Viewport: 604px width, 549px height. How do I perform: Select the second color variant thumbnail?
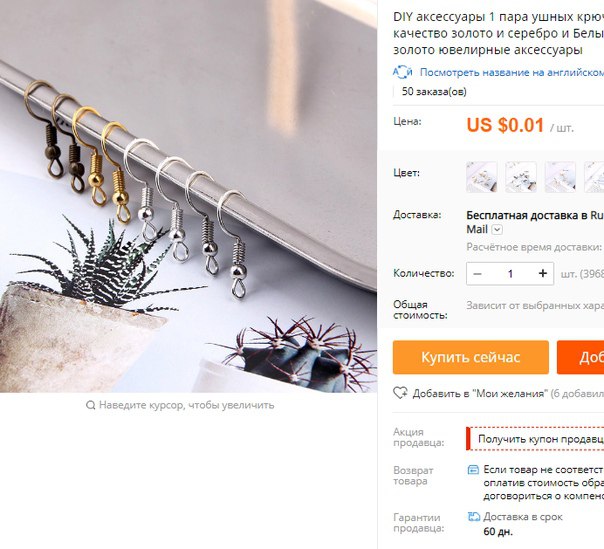point(521,177)
